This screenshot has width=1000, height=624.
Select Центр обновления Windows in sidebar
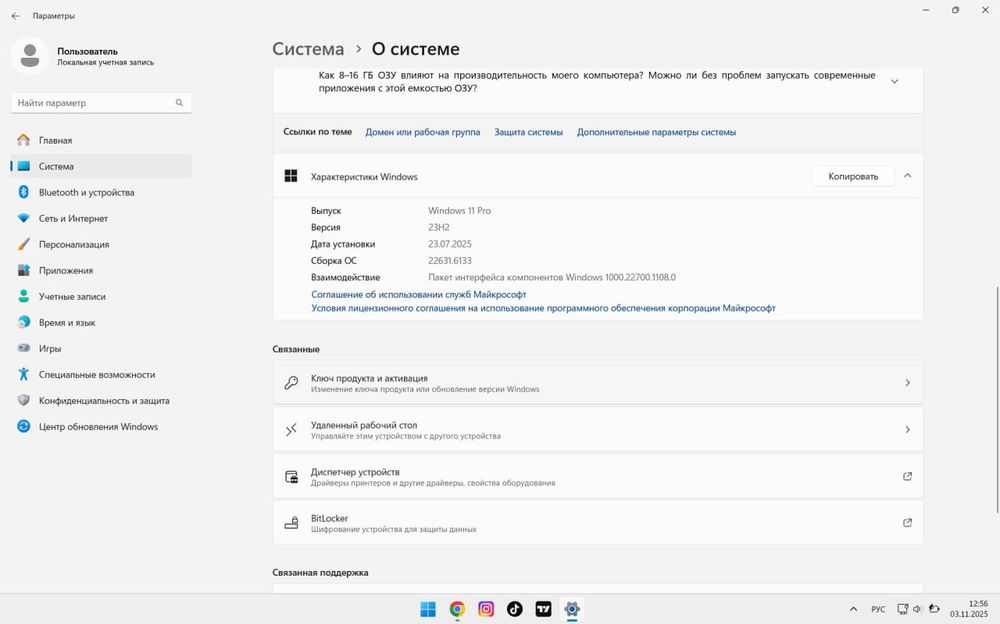click(101, 426)
